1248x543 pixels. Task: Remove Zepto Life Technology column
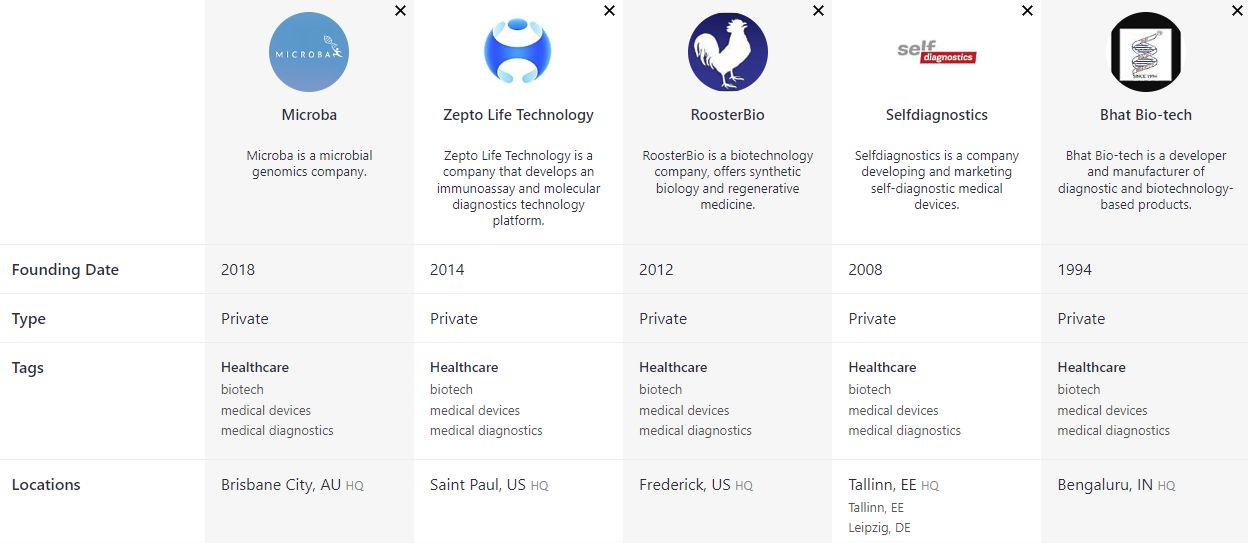(609, 11)
